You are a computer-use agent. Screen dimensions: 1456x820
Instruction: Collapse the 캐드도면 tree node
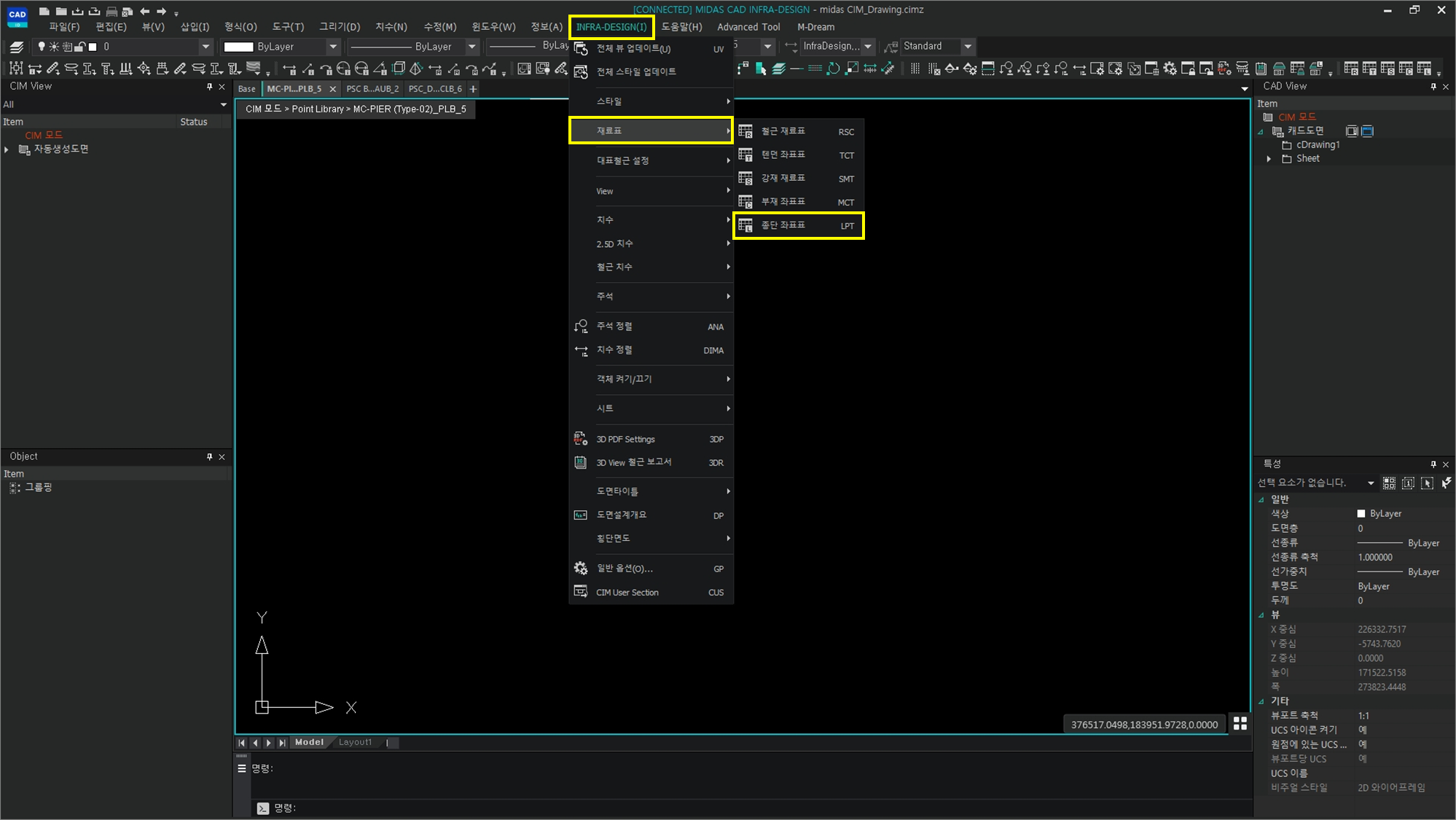tap(1261, 131)
